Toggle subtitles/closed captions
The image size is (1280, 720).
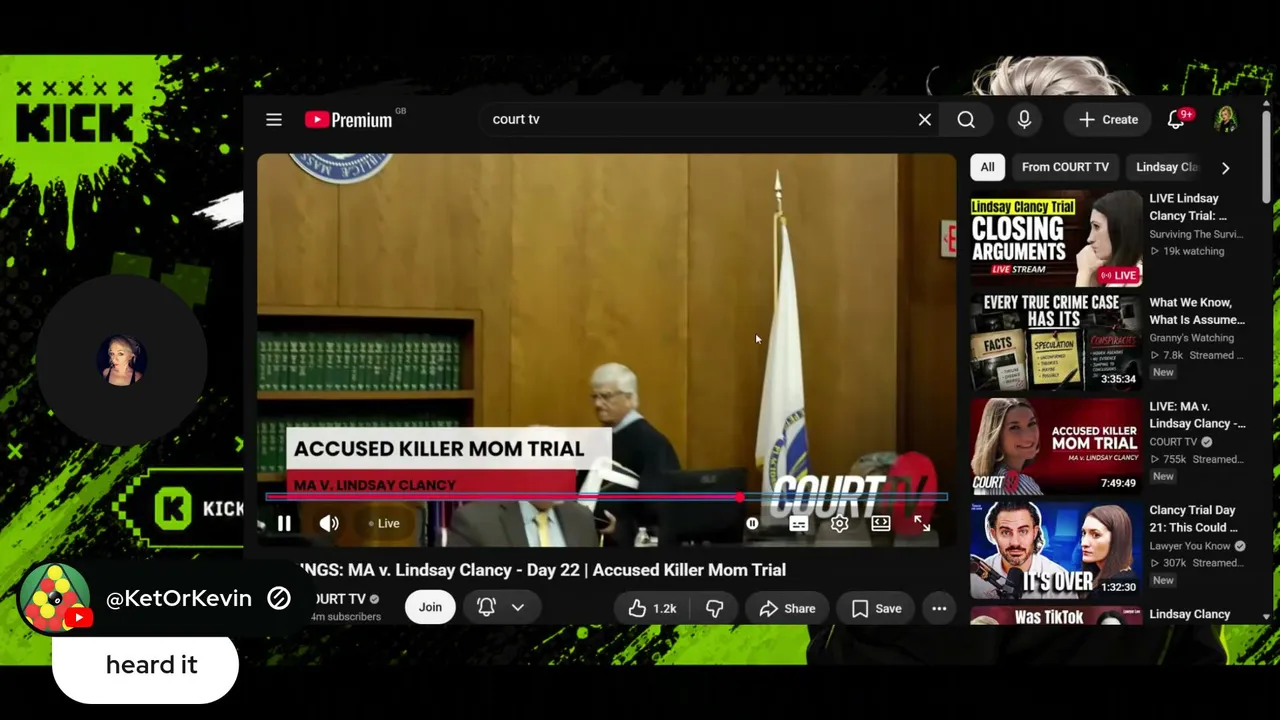(x=798, y=523)
